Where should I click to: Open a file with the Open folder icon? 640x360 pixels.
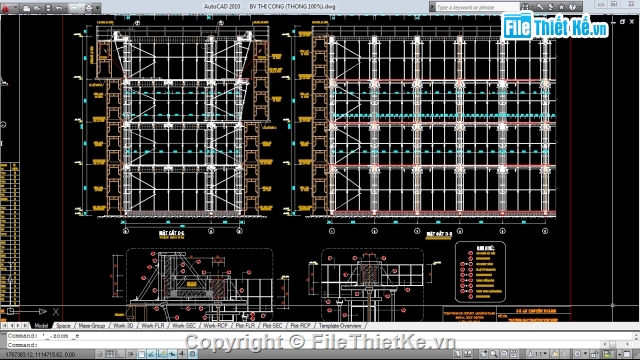click(x=37, y=8)
